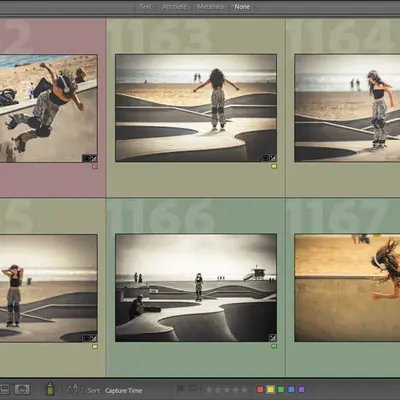Viewport: 400px width, 400px height.
Task: Open the People view face icon
Action: [x=22, y=389]
